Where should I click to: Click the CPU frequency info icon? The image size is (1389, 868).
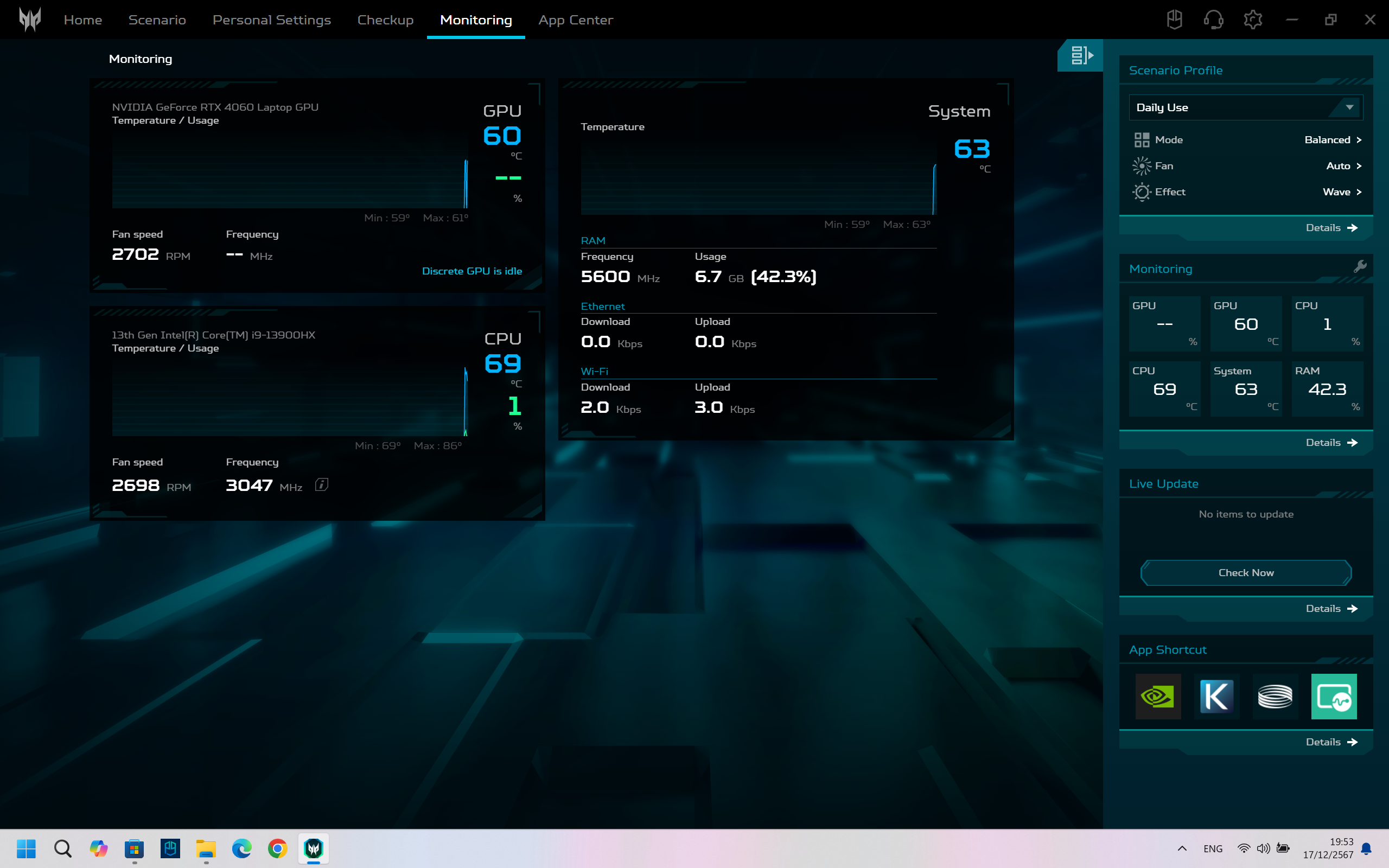tap(321, 485)
